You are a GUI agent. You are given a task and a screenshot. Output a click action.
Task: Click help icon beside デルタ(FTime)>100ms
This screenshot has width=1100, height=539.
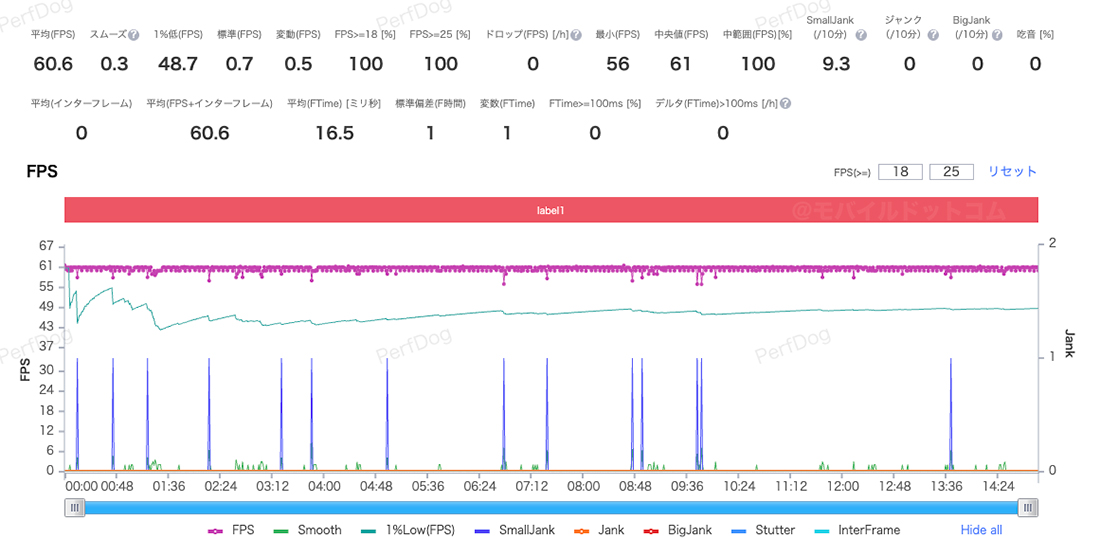click(786, 104)
